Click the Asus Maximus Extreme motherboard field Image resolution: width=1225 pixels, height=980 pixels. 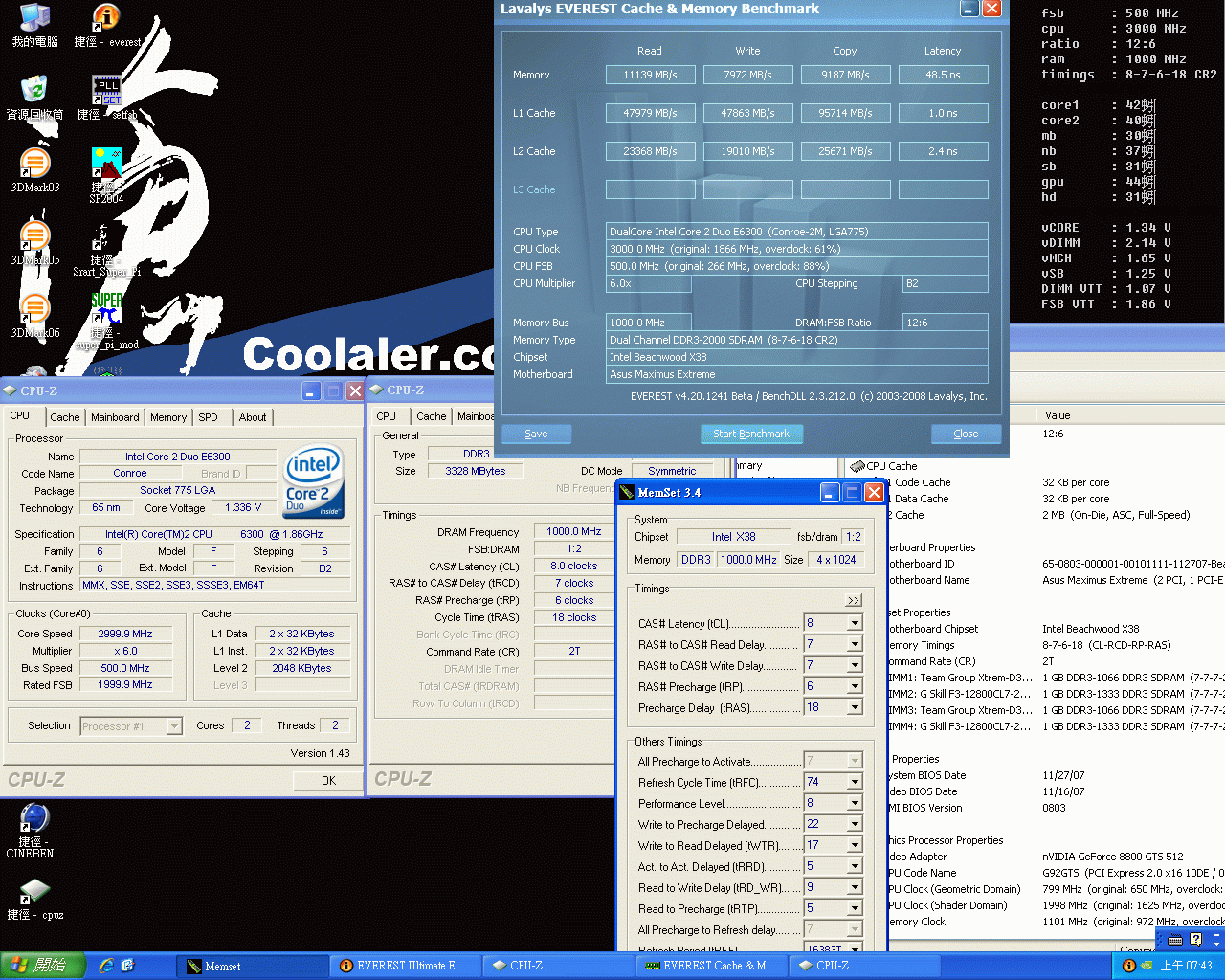pyautogui.click(x=797, y=374)
